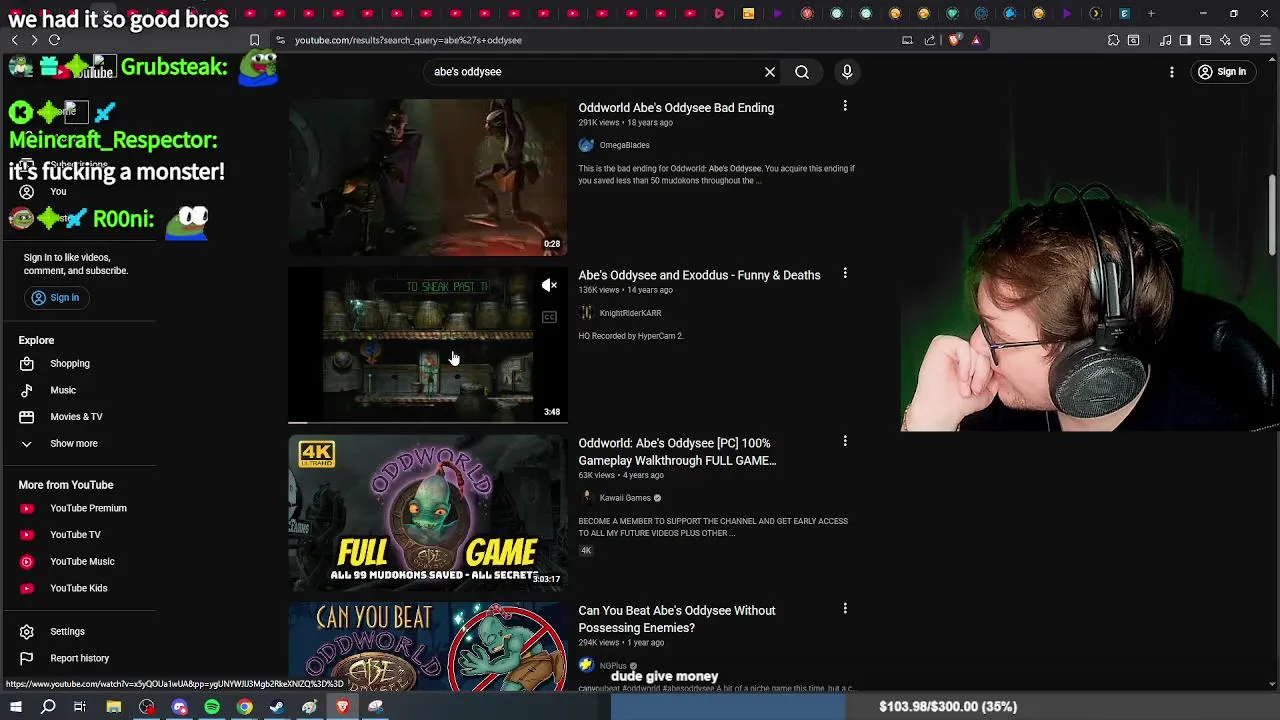The width and height of the screenshot is (1280, 720).
Task: Open the Leo AI sparkle icon
Action: coord(1225,40)
